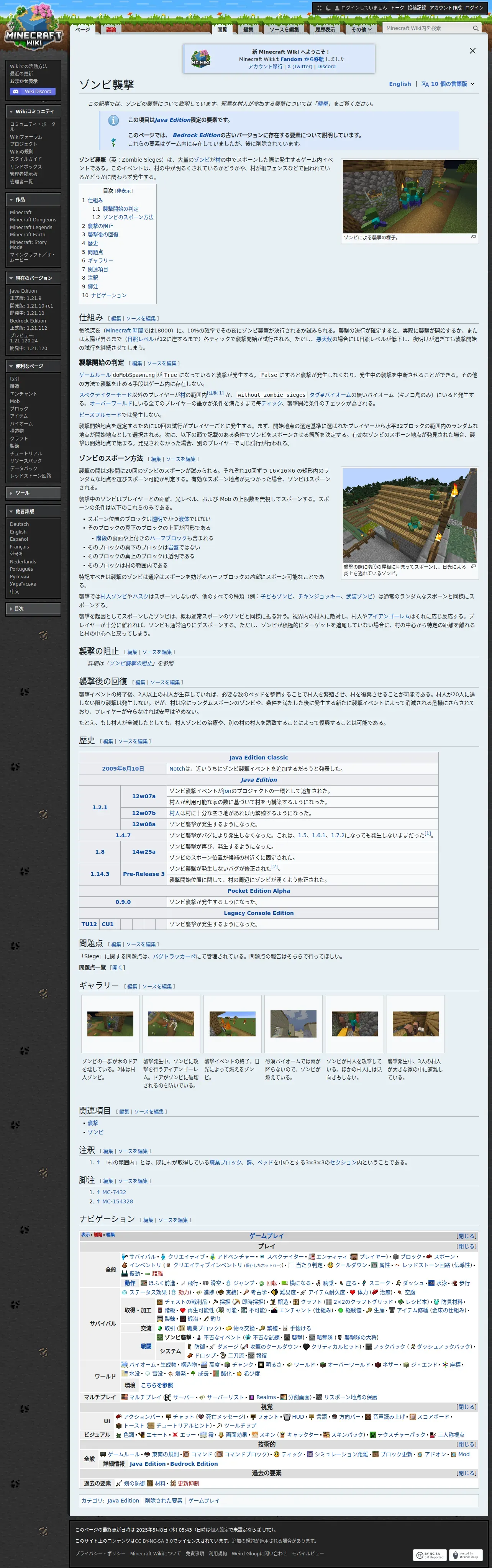Click the MC Wiki banner logo image
Image resolution: width=492 pixels, height=1568 pixels.
pyautogui.click(x=200, y=59)
